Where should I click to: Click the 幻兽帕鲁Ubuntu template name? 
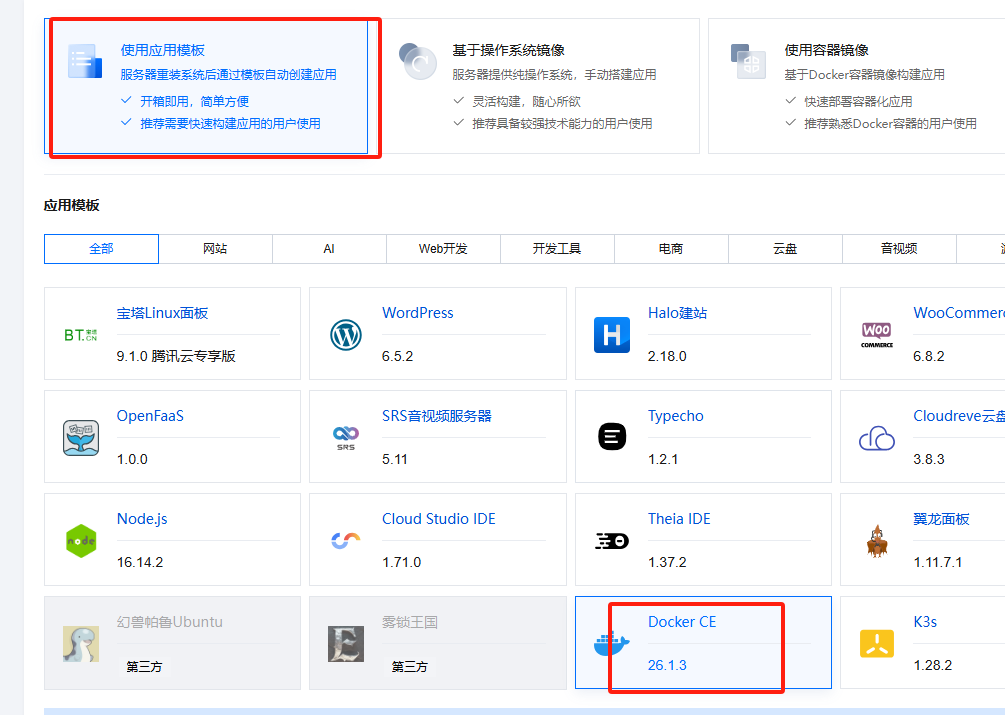[170, 622]
